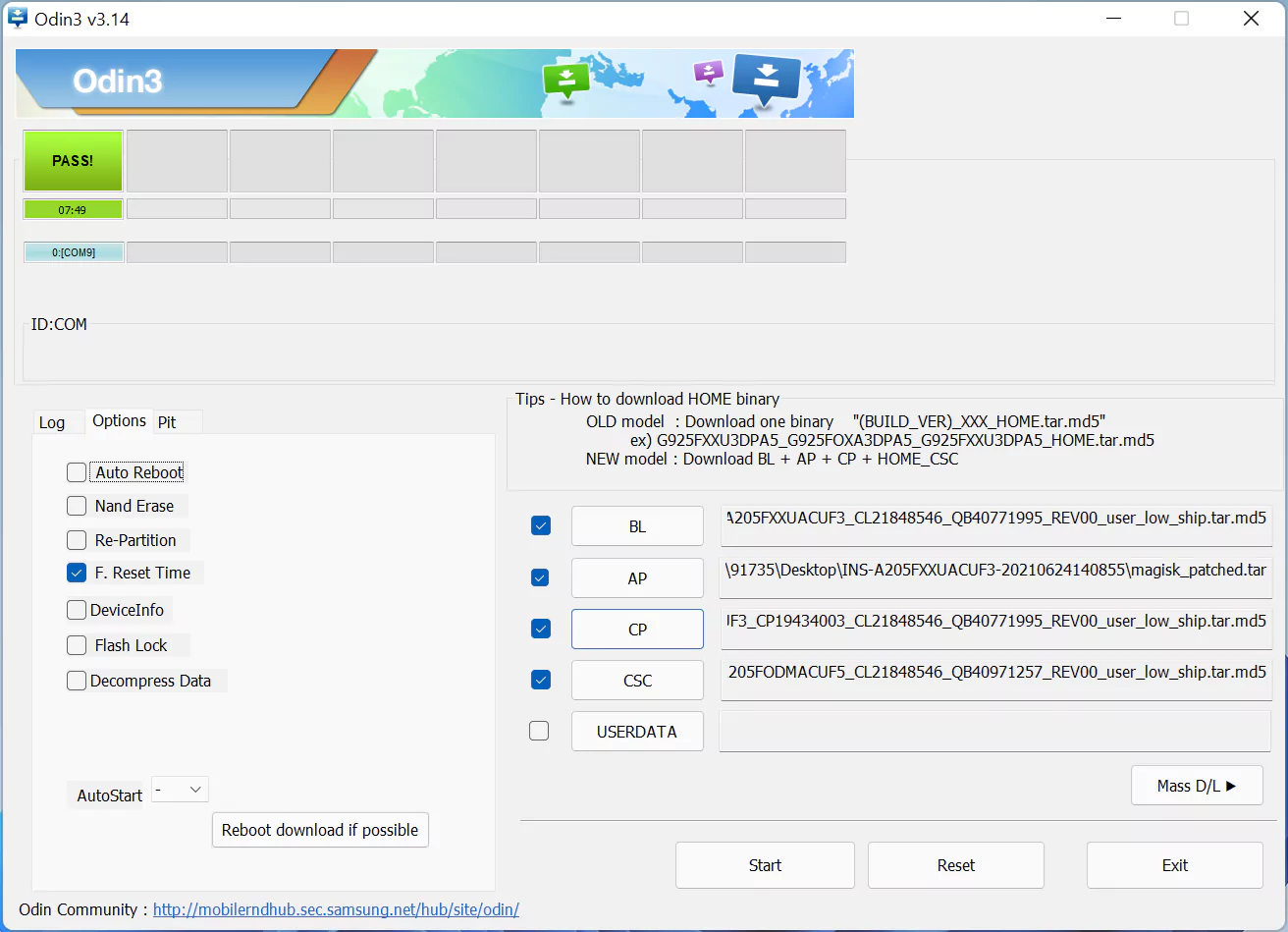
Task: Click the USERDATA browse button
Action: pos(637,732)
